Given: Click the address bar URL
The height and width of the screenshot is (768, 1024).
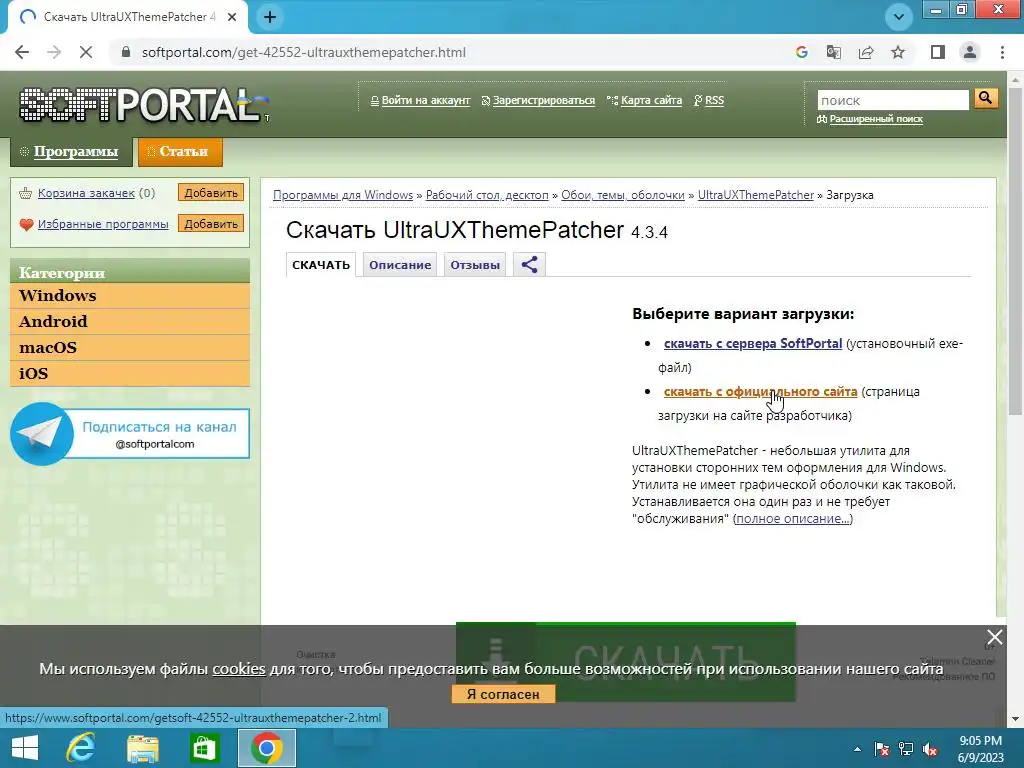Looking at the screenshot, I should (304, 52).
